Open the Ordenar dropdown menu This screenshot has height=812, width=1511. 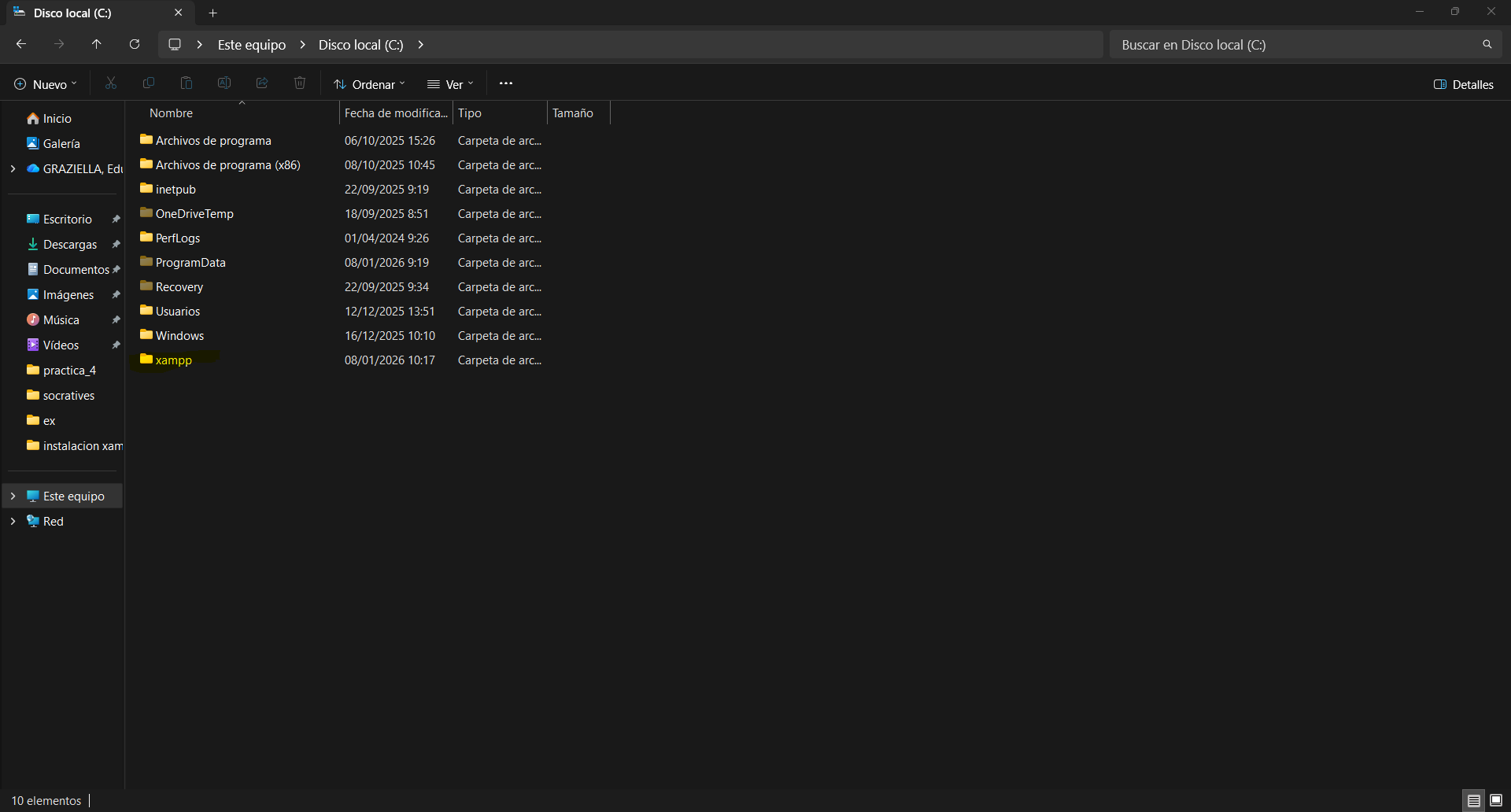tap(369, 84)
